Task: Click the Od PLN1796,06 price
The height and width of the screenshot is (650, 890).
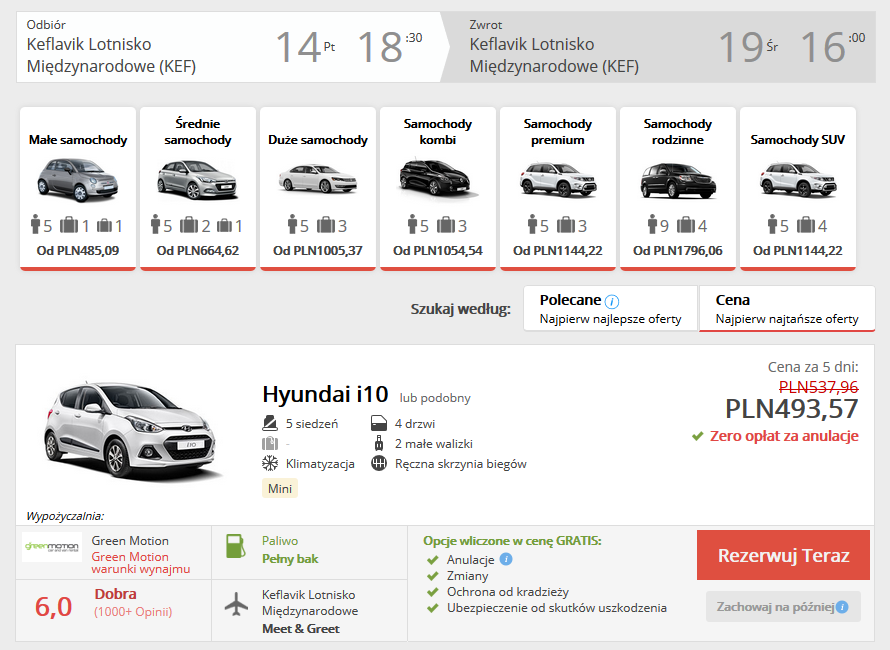Action: pos(678,250)
